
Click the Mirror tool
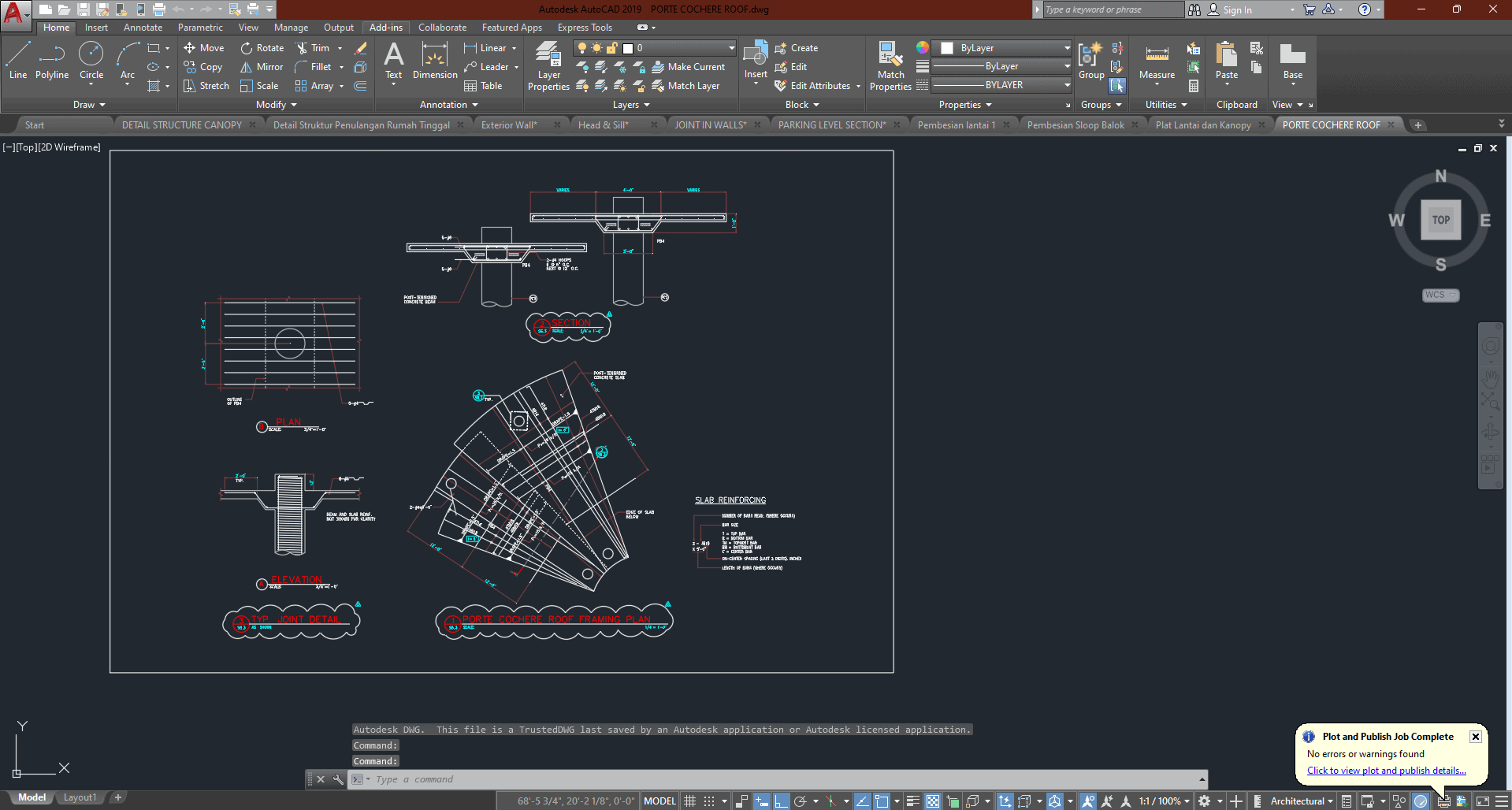(262, 67)
